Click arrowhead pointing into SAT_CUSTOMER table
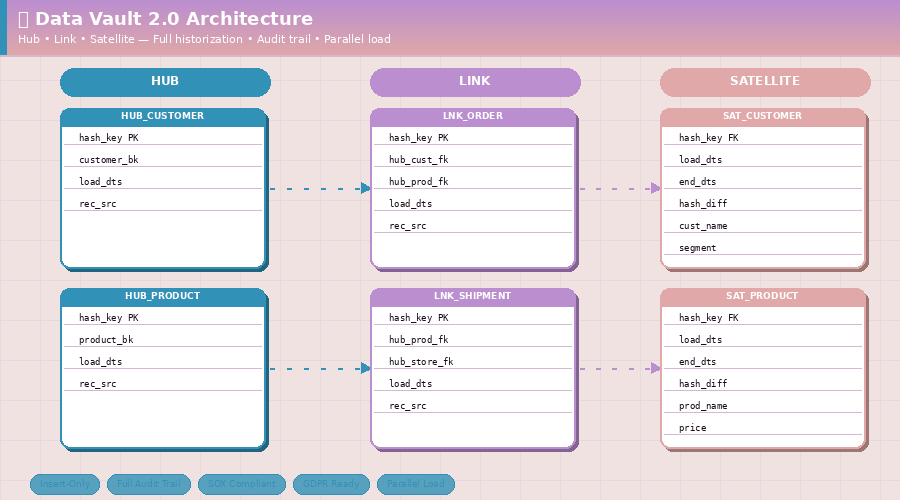 point(656,188)
